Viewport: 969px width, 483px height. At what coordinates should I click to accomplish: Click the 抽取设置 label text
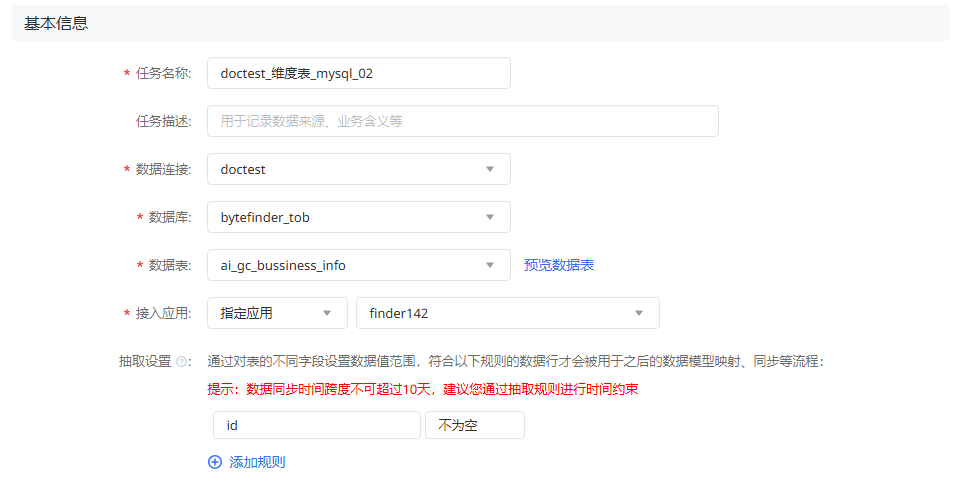click(x=145, y=362)
